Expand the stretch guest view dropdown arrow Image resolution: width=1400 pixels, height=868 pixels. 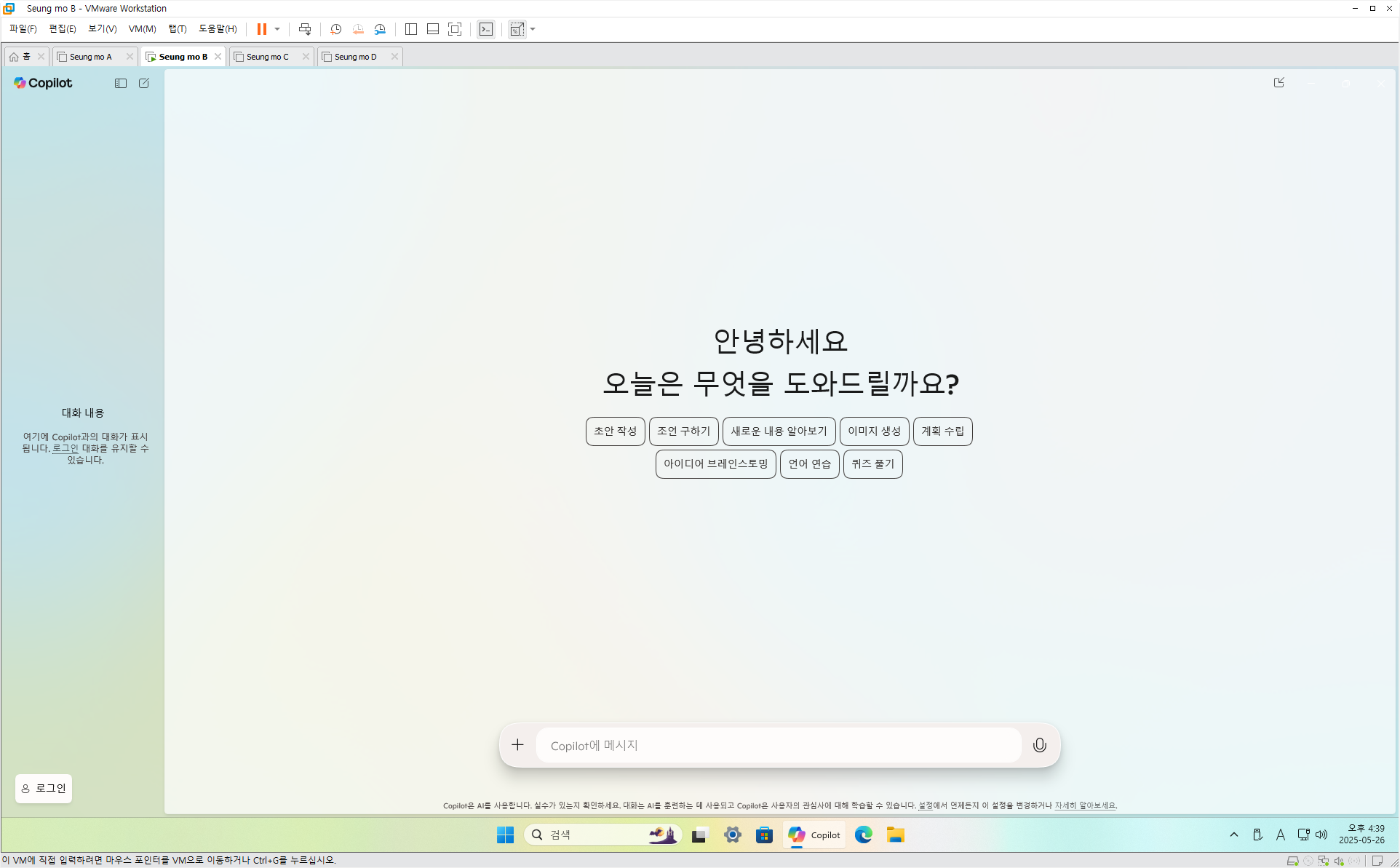click(x=533, y=29)
